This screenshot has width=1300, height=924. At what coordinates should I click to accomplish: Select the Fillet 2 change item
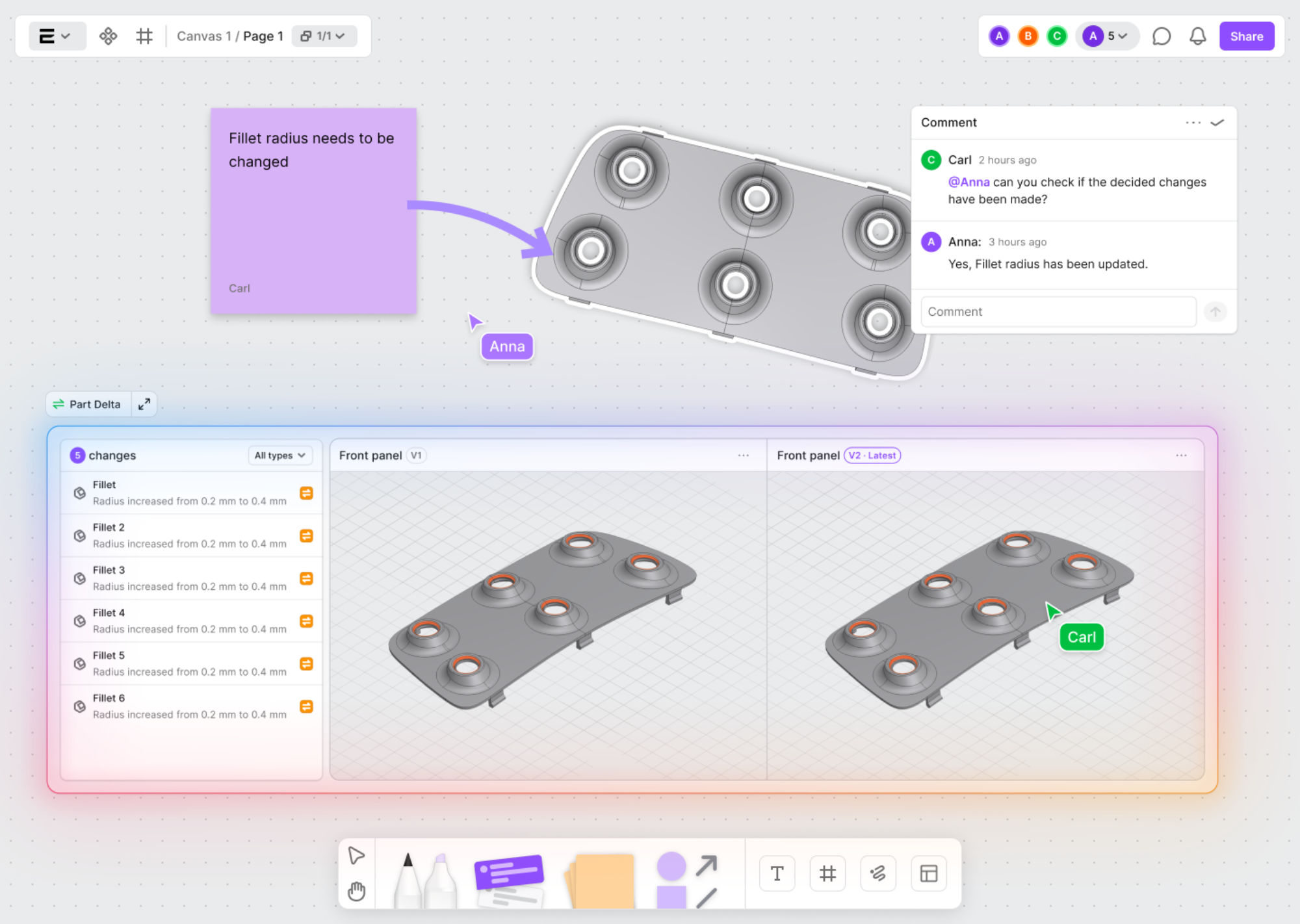pyautogui.click(x=189, y=535)
